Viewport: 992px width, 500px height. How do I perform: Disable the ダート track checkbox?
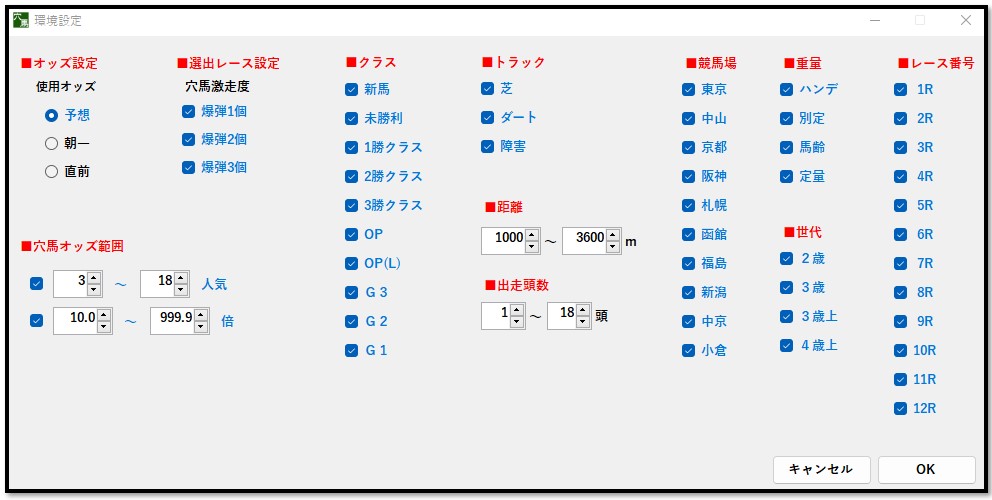pyautogui.click(x=488, y=118)
